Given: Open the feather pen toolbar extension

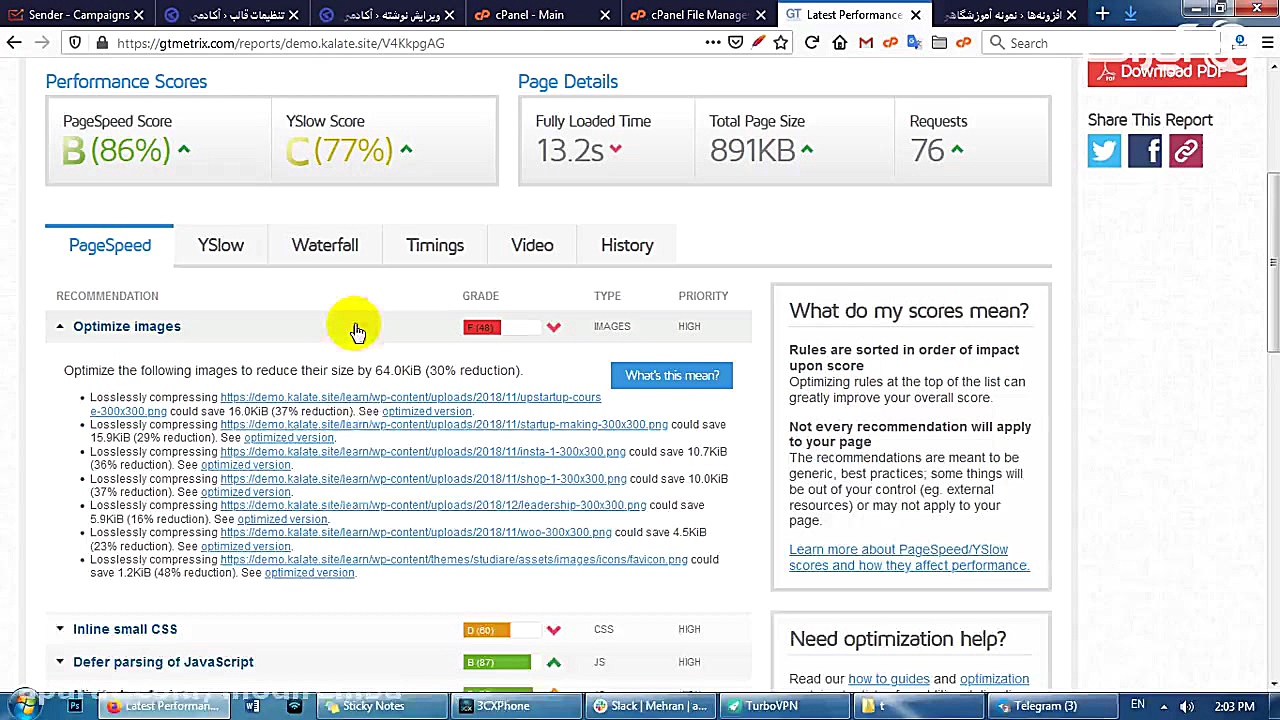Looking at the screenshot, I should pos(758,43).
